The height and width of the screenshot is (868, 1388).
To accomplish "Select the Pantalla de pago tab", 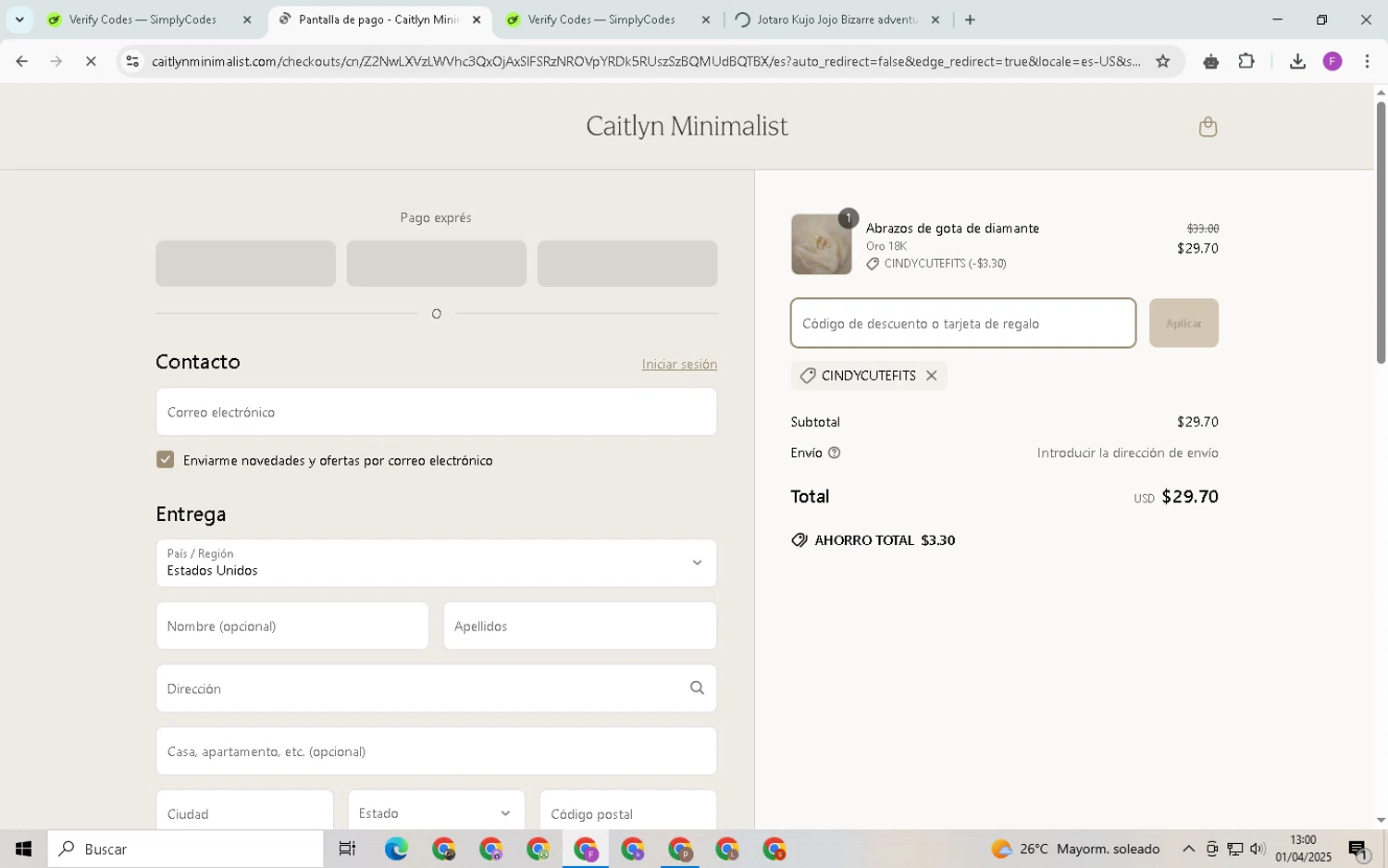I will (x=379, y=19).
